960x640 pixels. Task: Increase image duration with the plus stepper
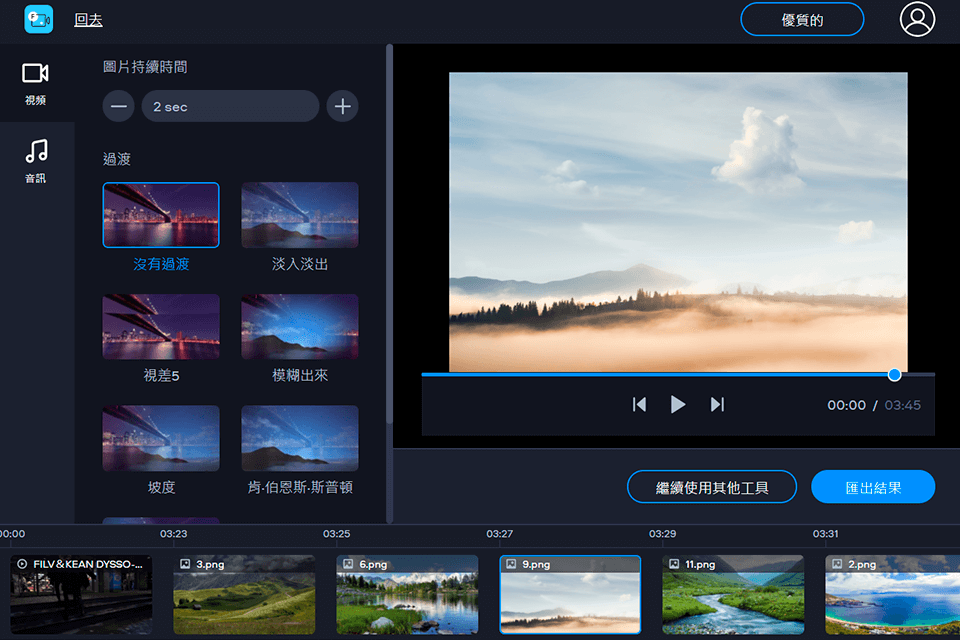coord(343,106)
